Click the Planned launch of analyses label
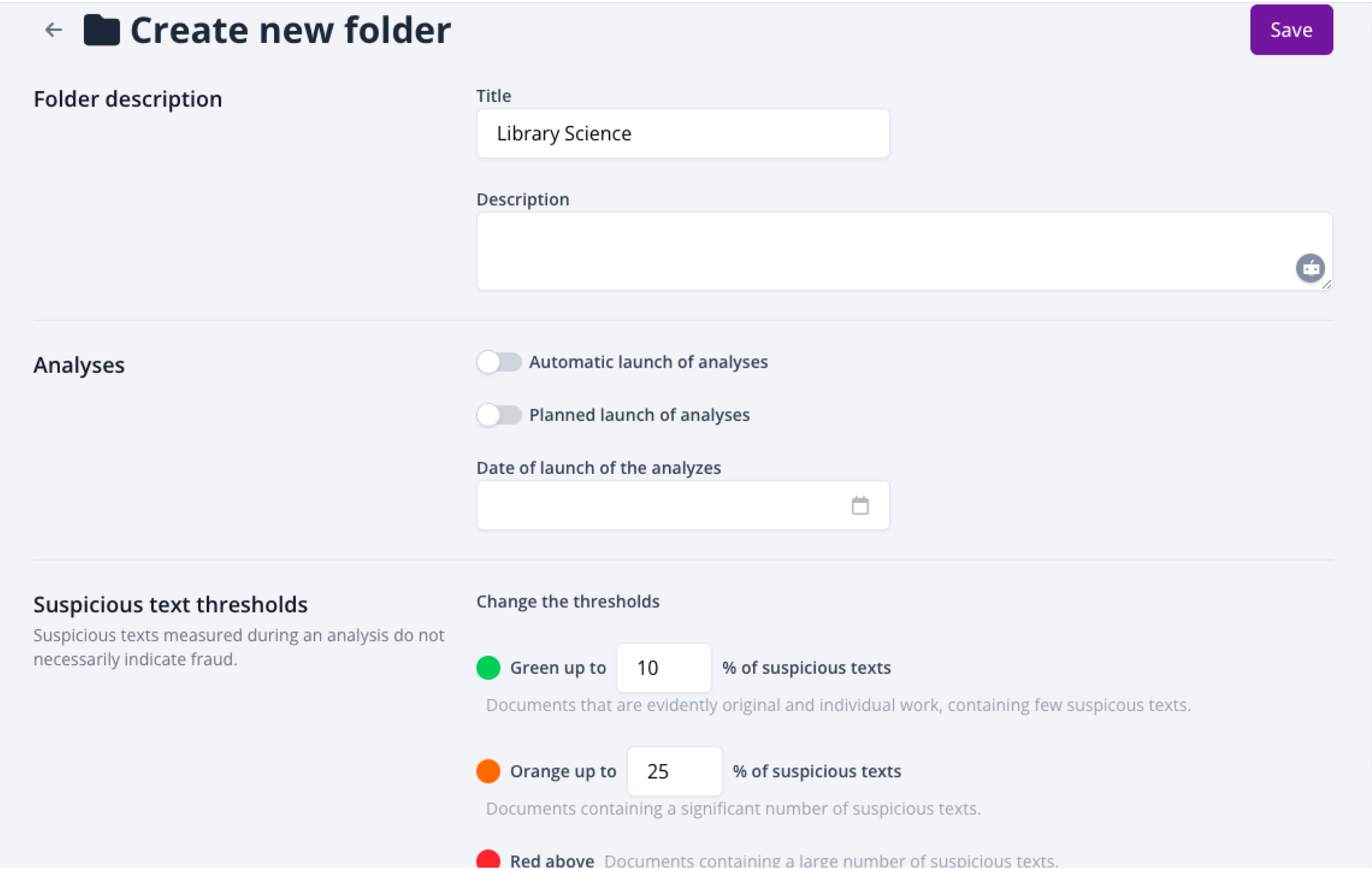 [639, 415]
